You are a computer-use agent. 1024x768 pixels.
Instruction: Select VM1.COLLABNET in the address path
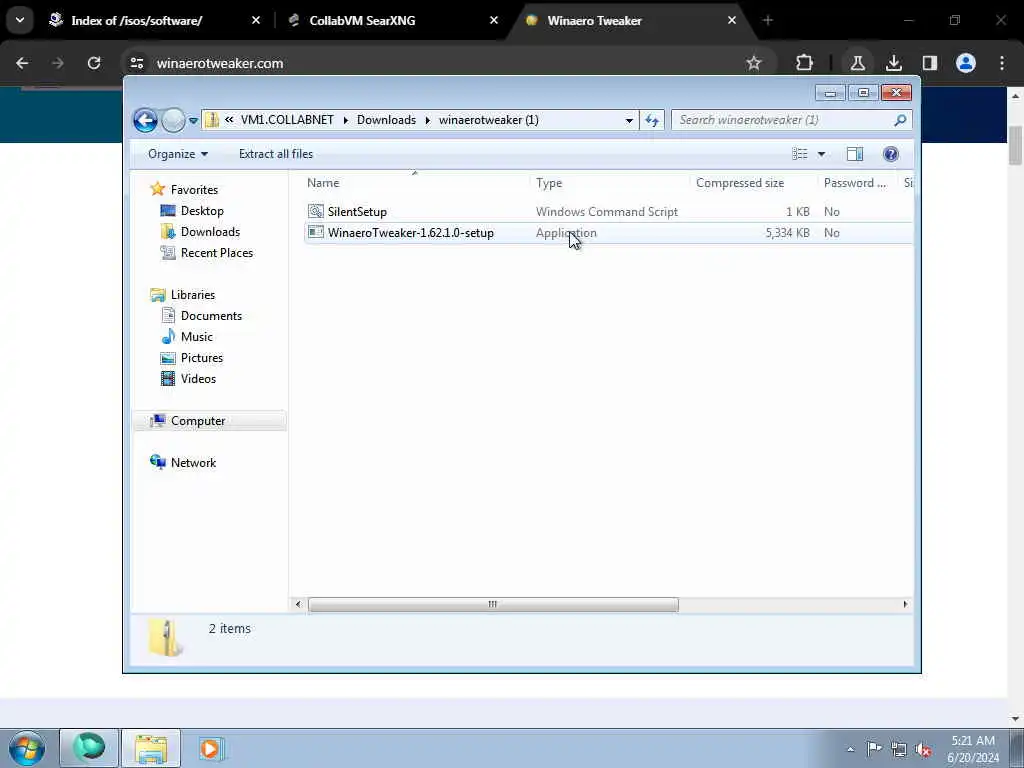(x=287, y=120)
